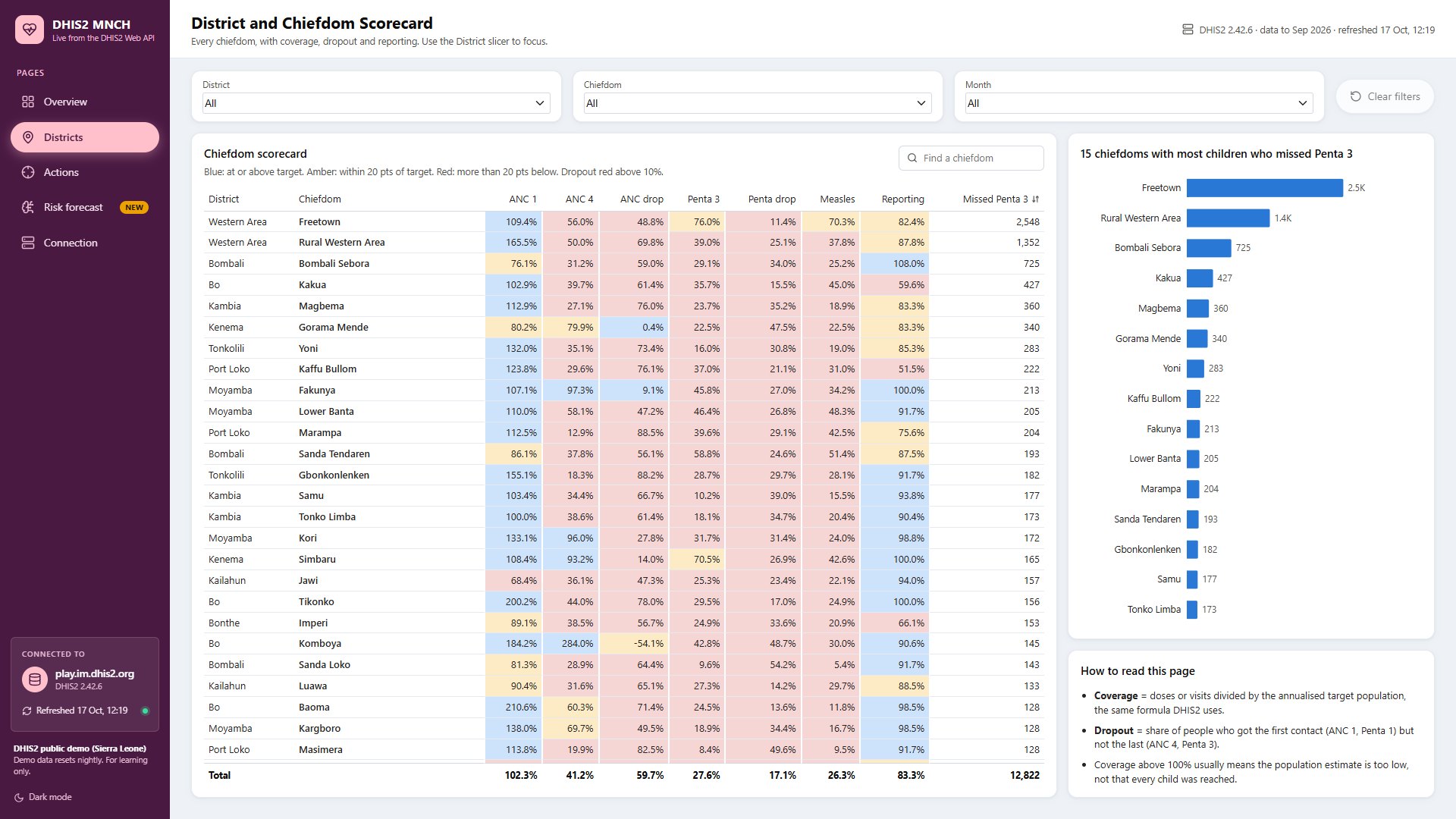Click the server icon in the header status
Image resolution: width=1456 pixels, height=819 pixels.
[1188, 30]
